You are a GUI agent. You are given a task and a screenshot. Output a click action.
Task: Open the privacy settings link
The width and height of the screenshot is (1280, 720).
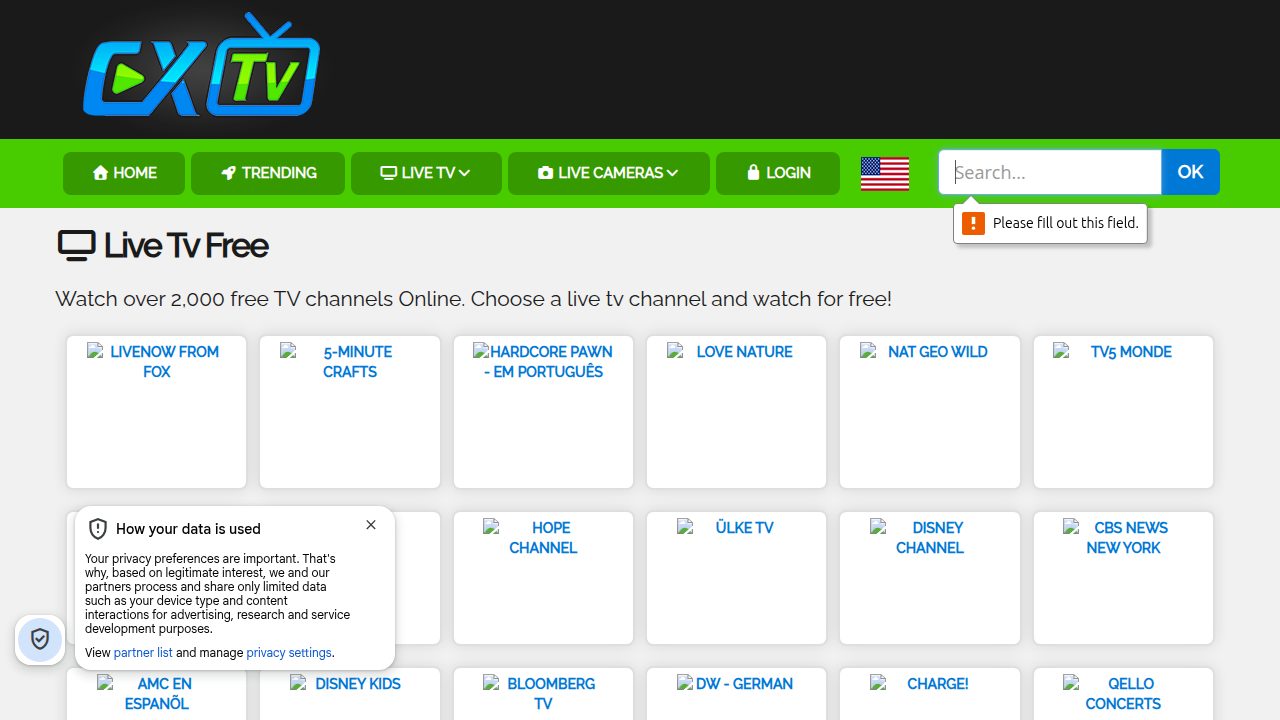point(289,653)
